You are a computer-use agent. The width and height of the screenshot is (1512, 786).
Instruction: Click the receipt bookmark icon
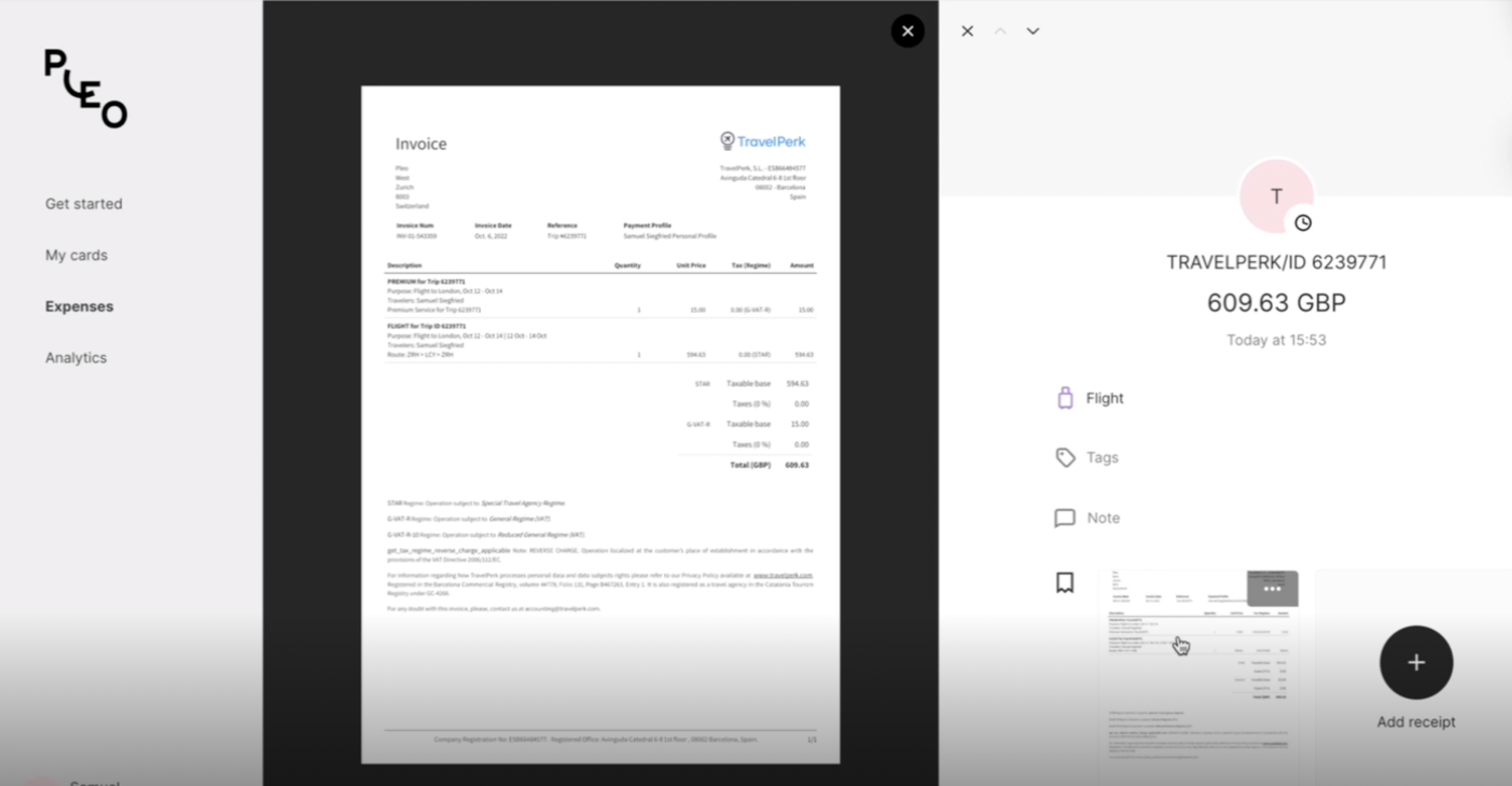coord(1065,583)
